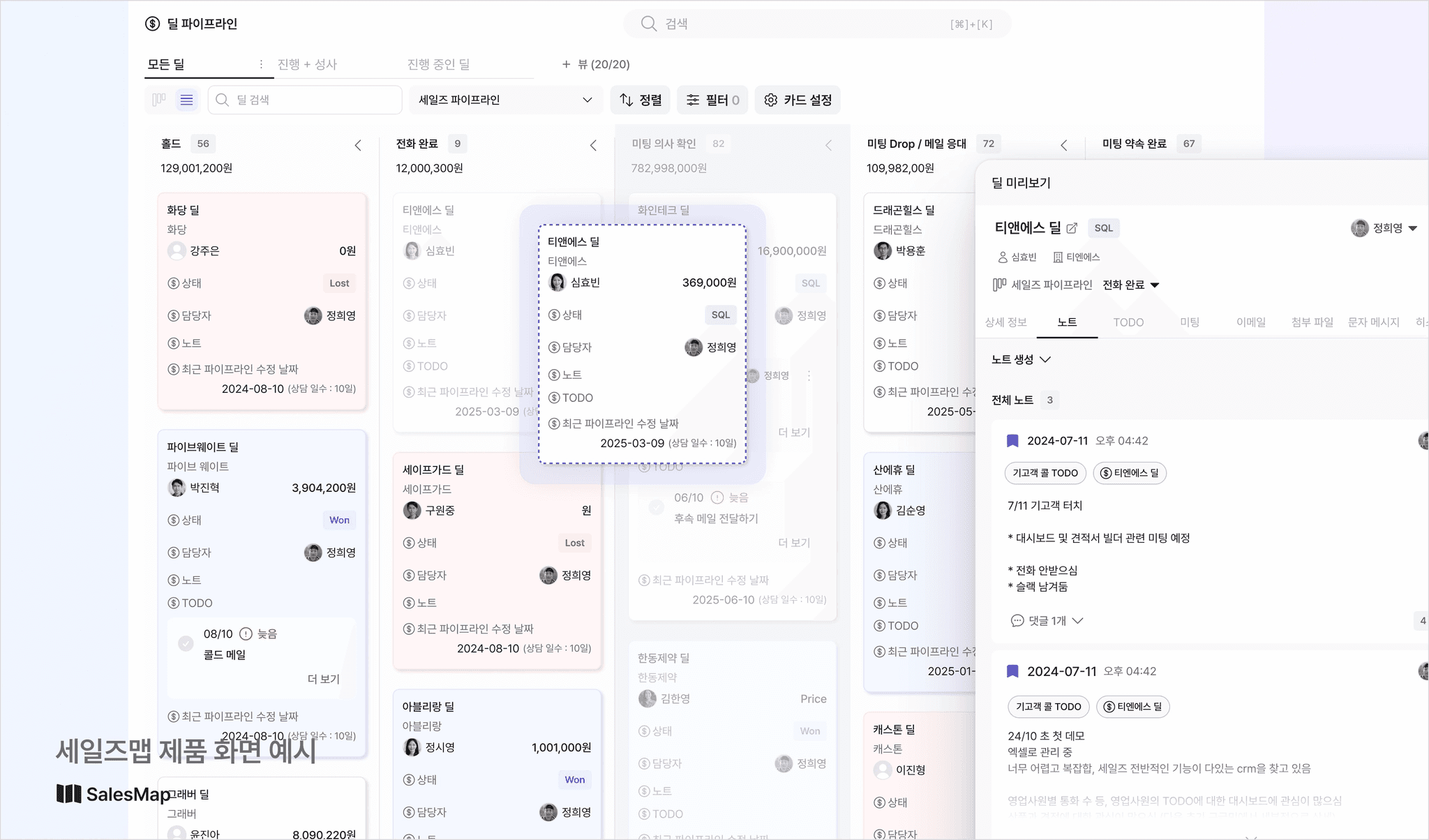Click 기고객 콜 TODO tag on first note
The image size is (1429, 840).
(x=1045, y=473)
